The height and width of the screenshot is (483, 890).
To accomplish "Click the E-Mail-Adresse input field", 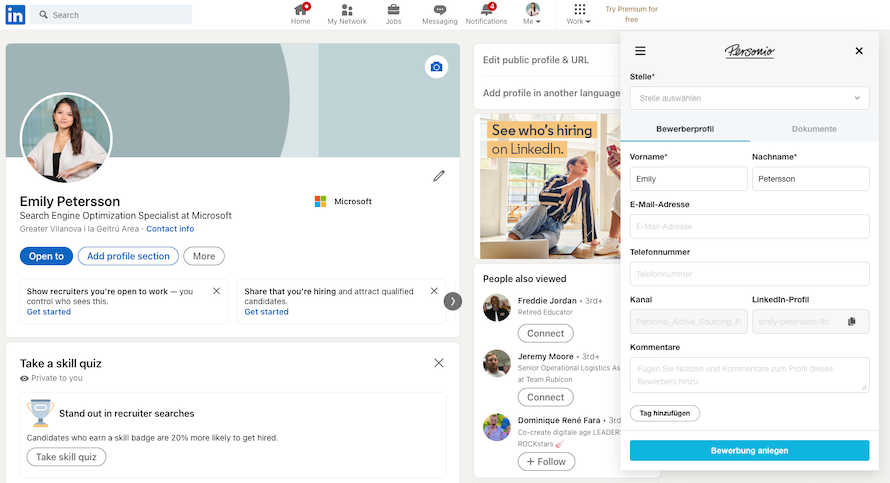I will (749, 226).
